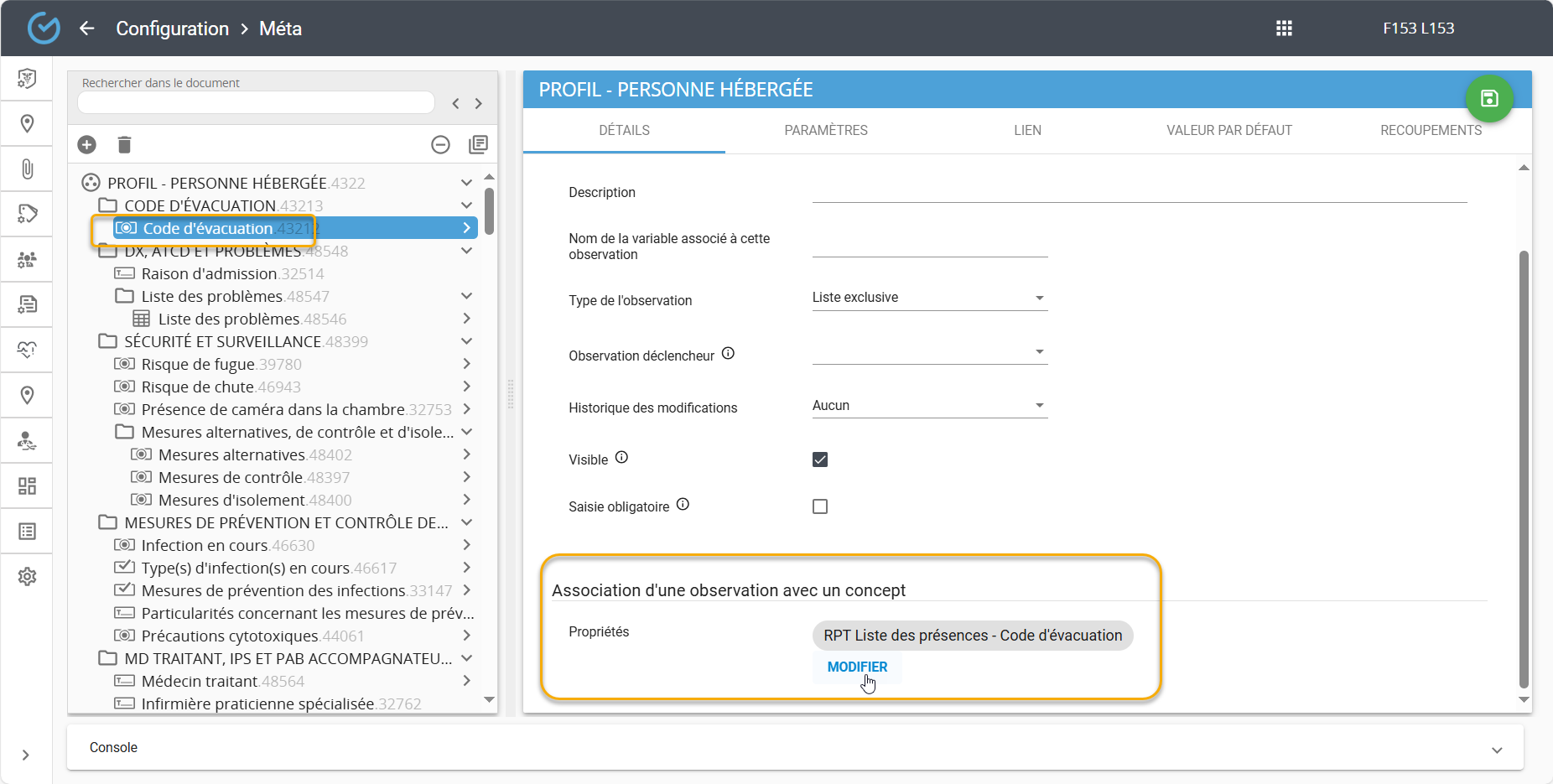Collapse the SÉCURITÉ ET SURVEILLANCE folder
1553x784 pixels.
click(x=466, y=341)
